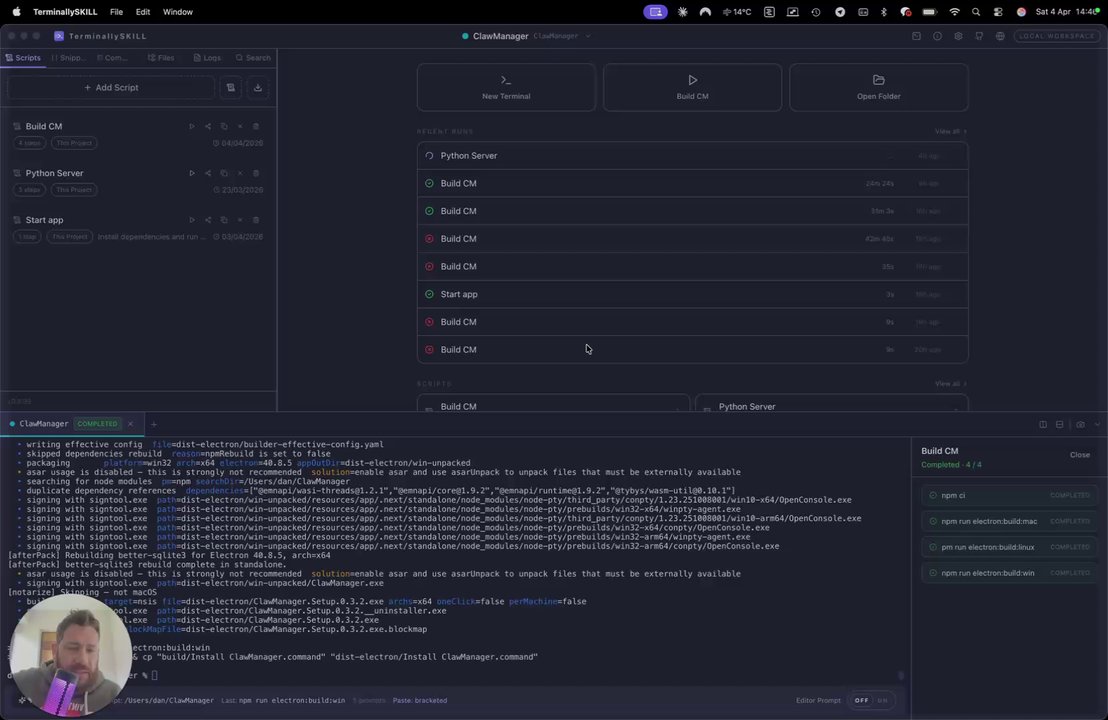
Task: Click the terminal panel icon in the title bar
Action: coord(917,36)
